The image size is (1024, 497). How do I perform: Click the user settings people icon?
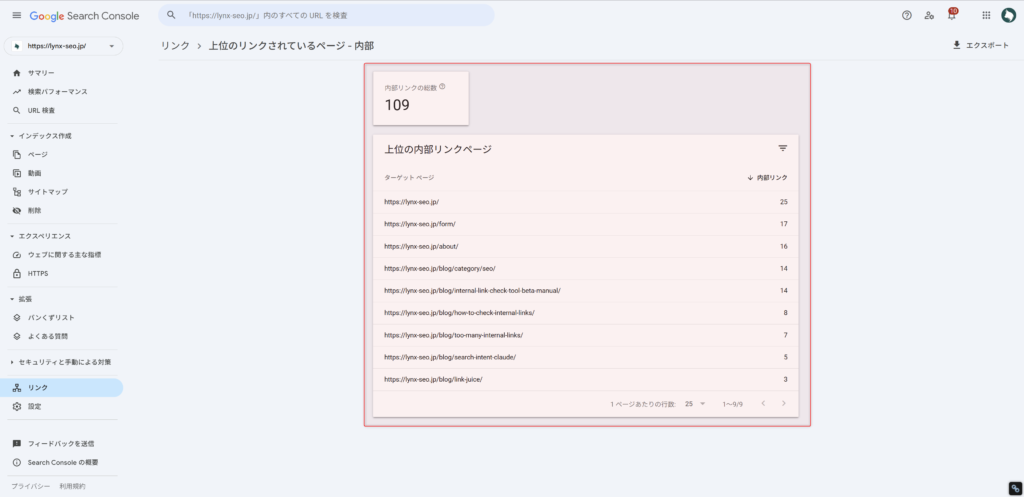(929, 16)
